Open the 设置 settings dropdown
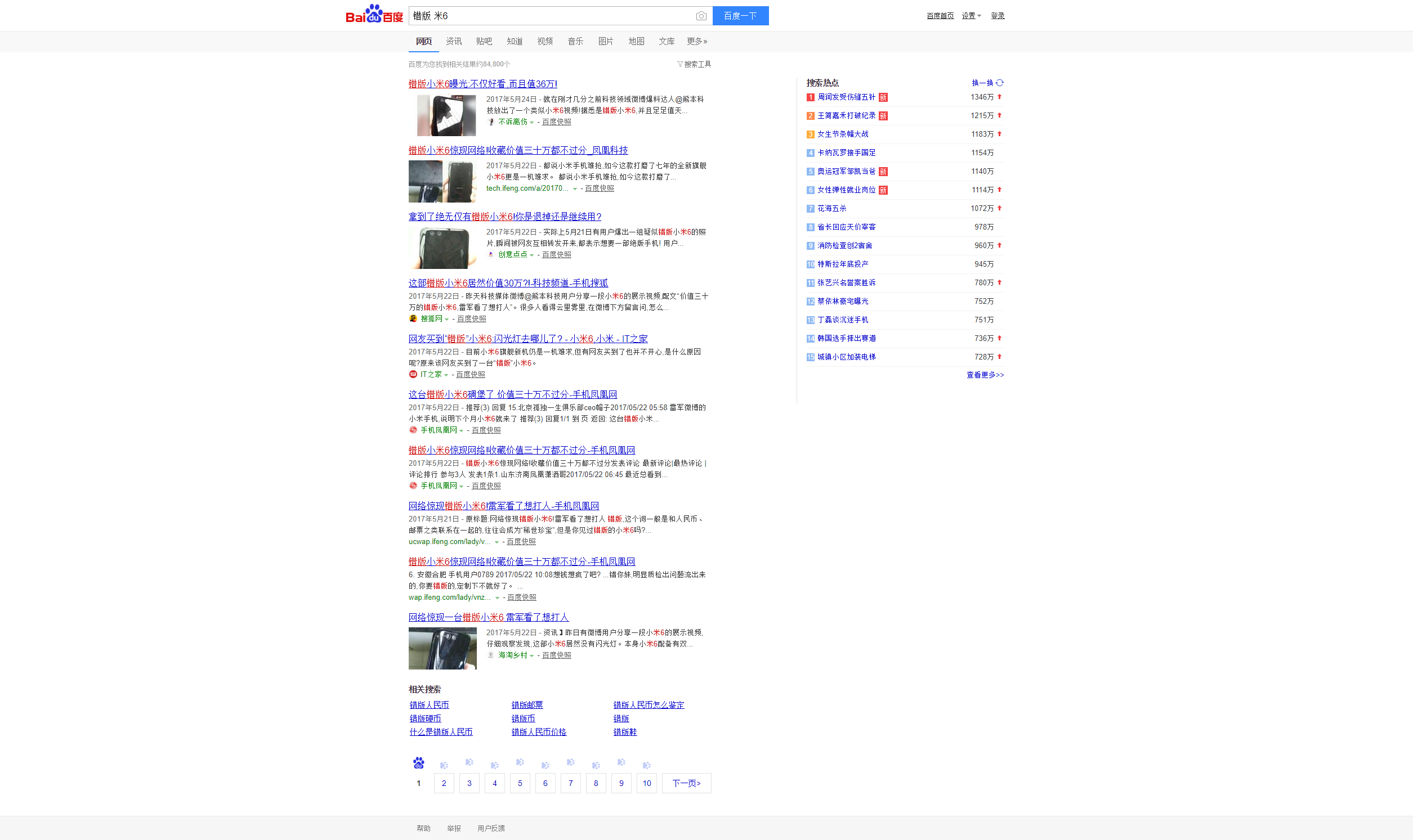This screenshot has width=1413, height=840. pos(971,16)
